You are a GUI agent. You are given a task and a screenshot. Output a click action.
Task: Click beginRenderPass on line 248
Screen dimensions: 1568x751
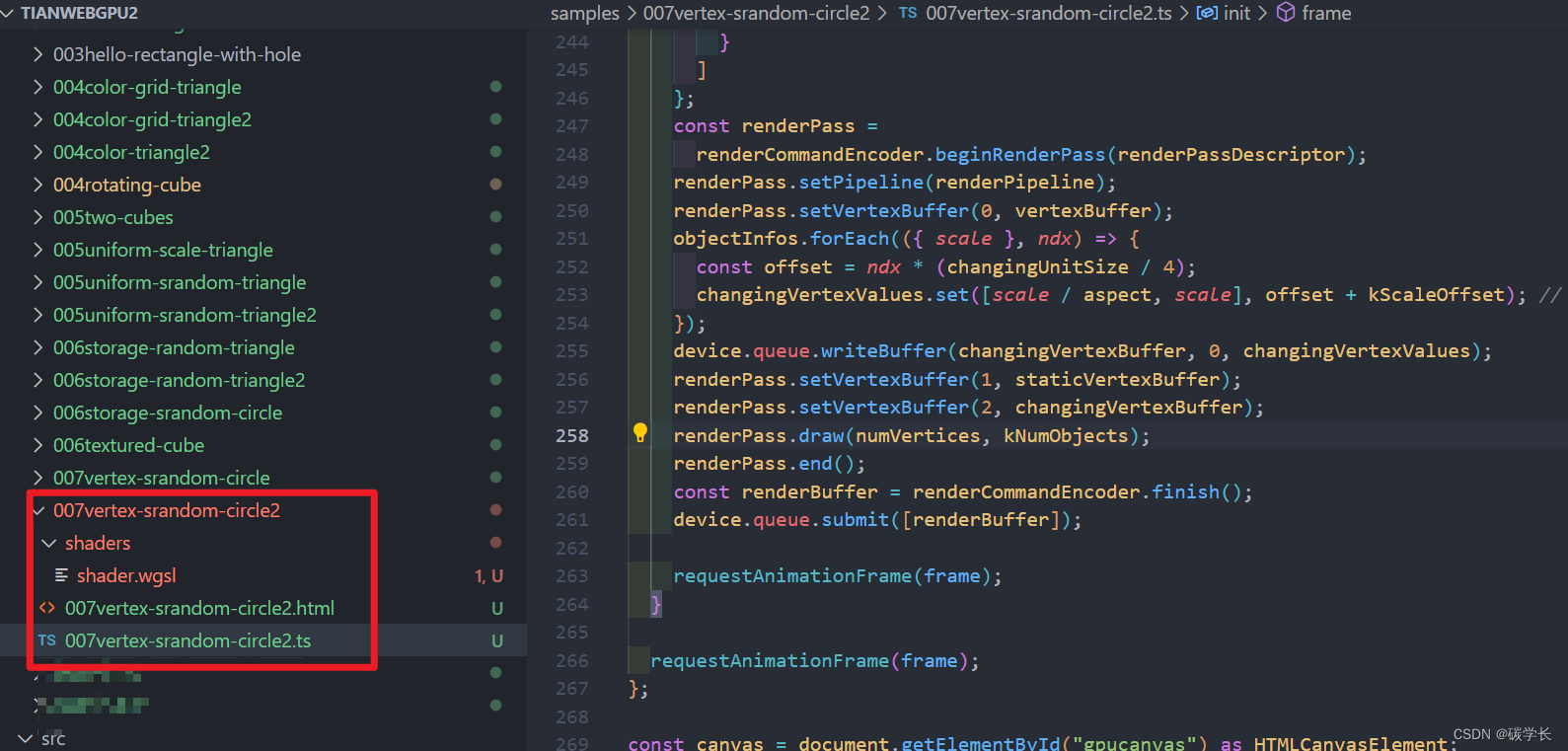pyautogui.click(x=1020, y=155)
